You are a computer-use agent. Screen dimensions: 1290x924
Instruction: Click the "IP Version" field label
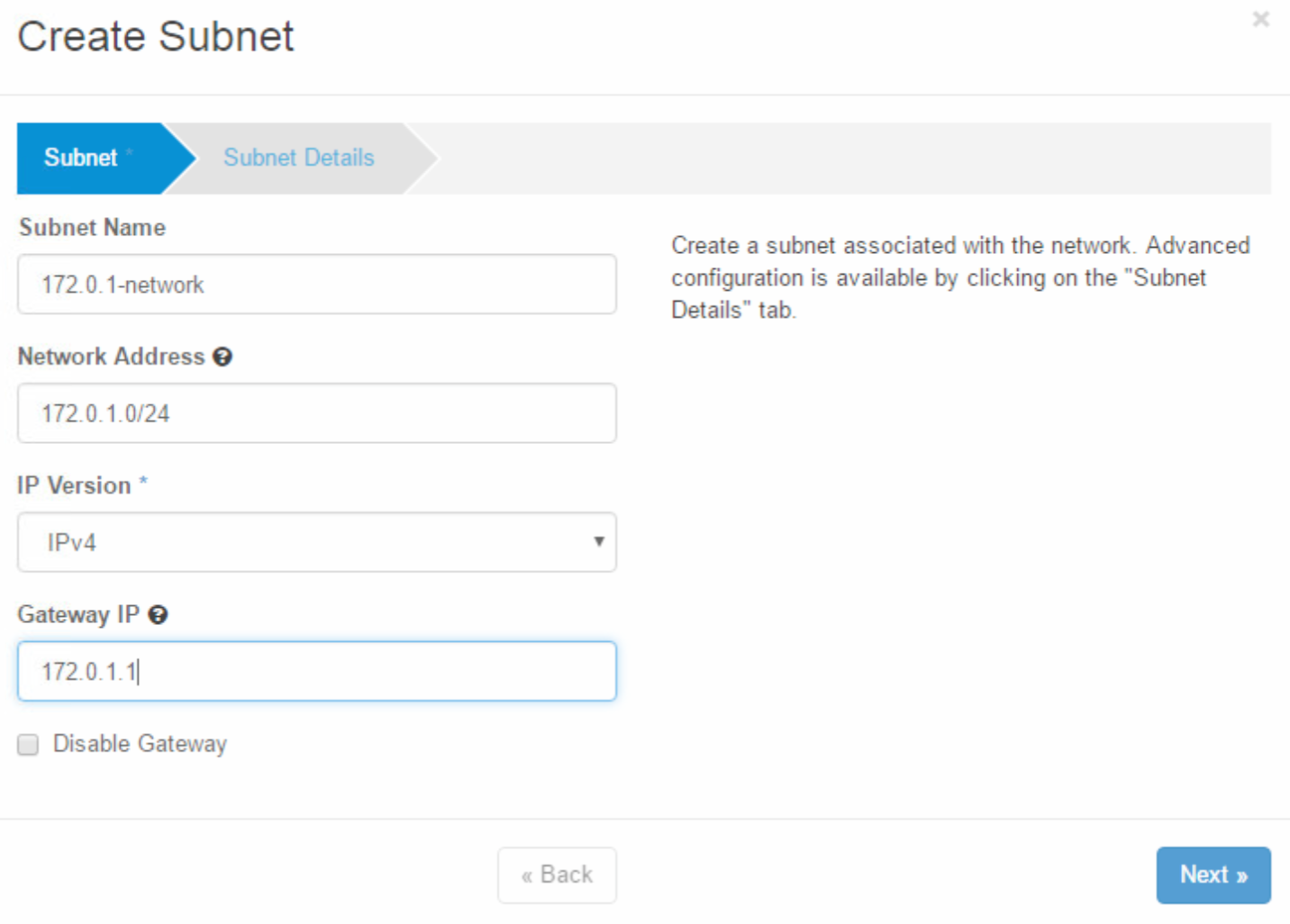pos(74,485)
